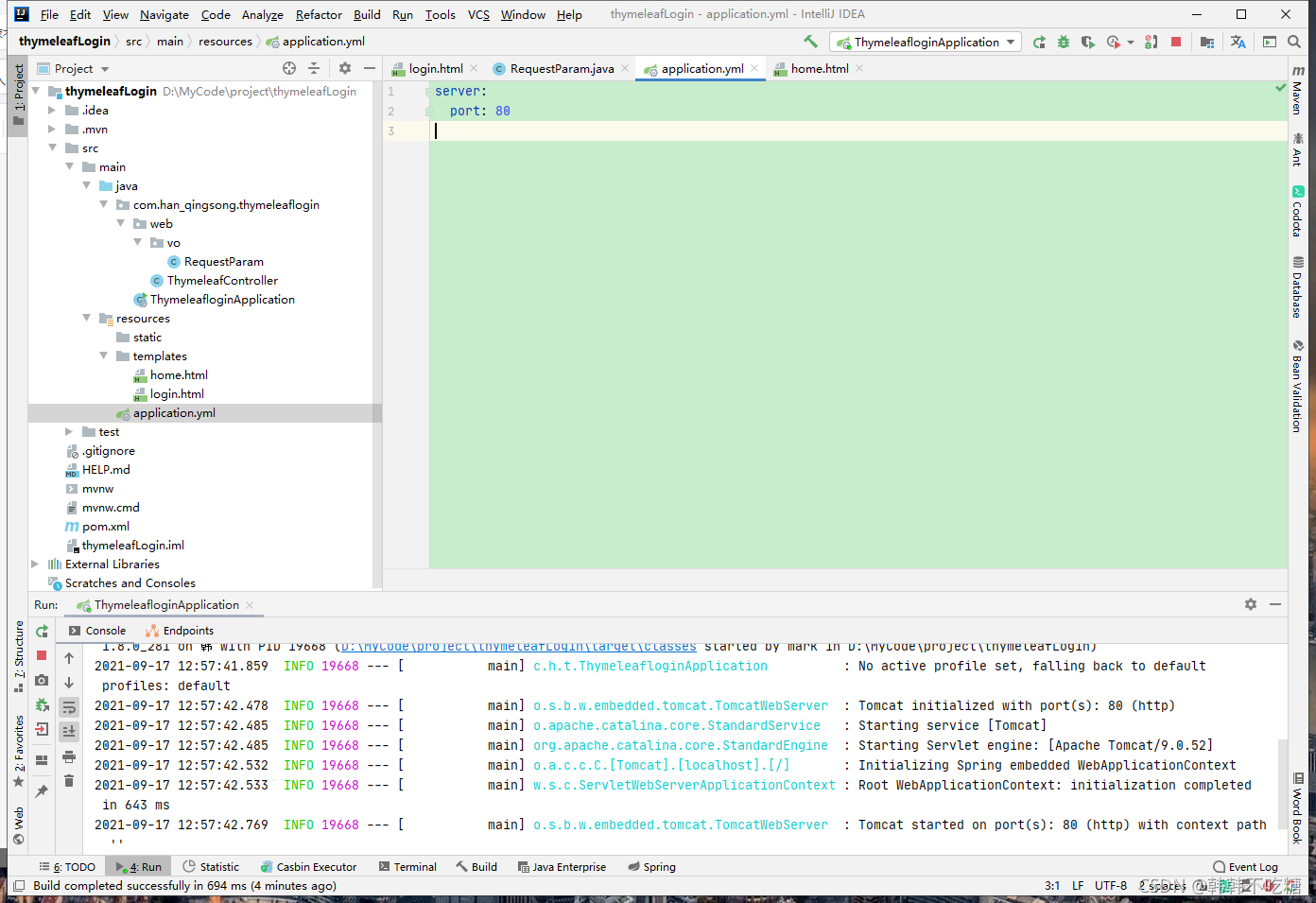Click the UTF-8 encoding in status bar

pyautogui.click(x=1111, y=886)
